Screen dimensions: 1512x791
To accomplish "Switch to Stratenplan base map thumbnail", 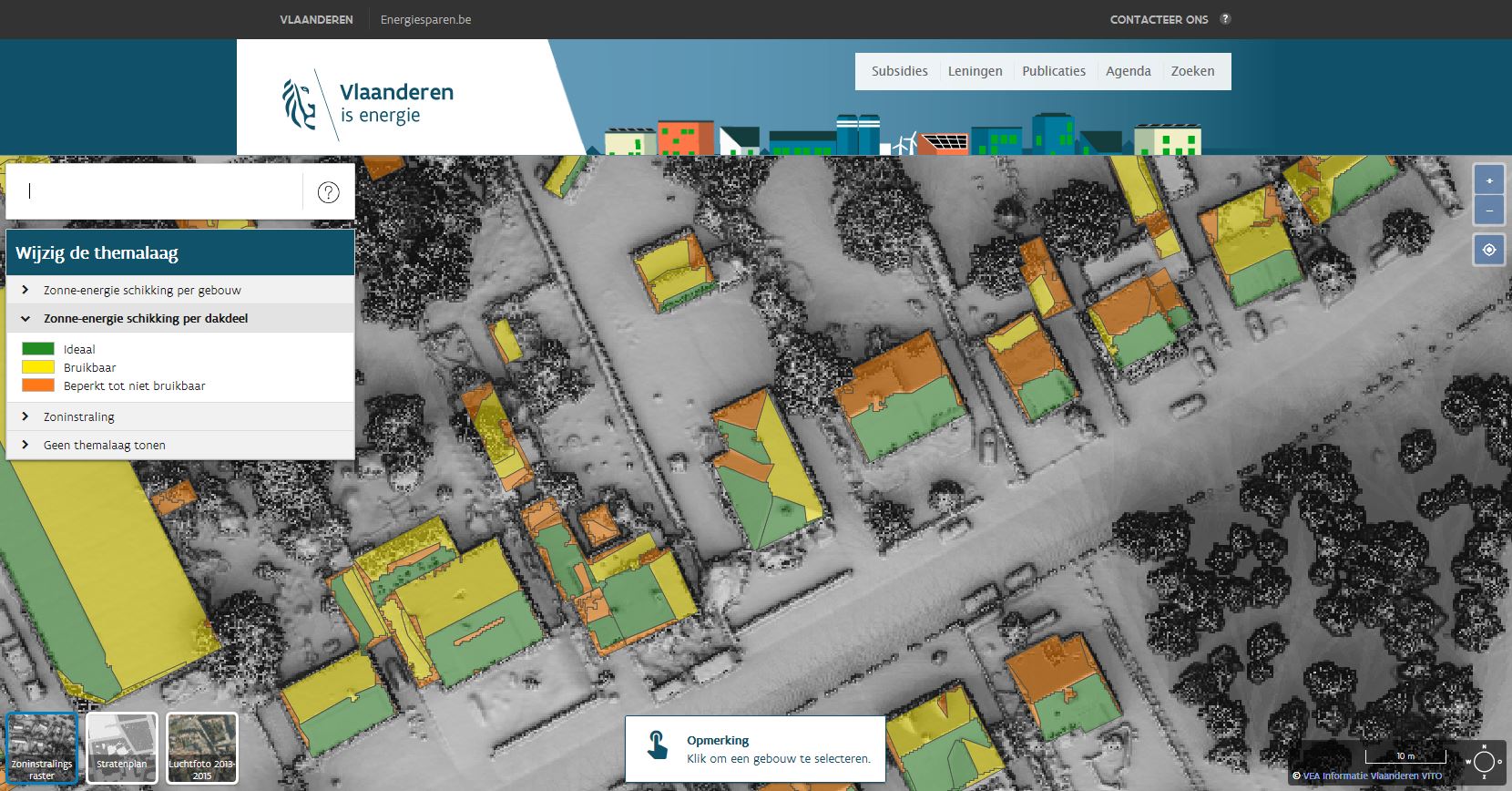I will coord(122,748).
